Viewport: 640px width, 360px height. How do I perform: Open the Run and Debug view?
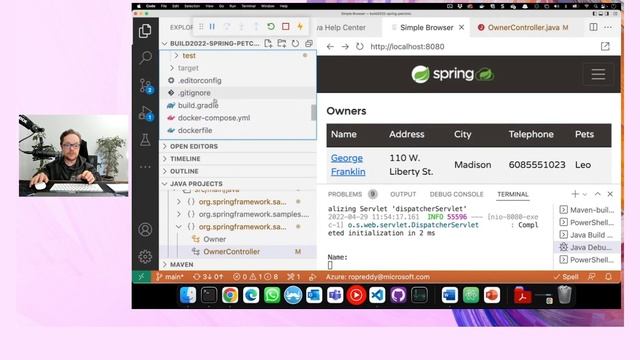[145, 113]
